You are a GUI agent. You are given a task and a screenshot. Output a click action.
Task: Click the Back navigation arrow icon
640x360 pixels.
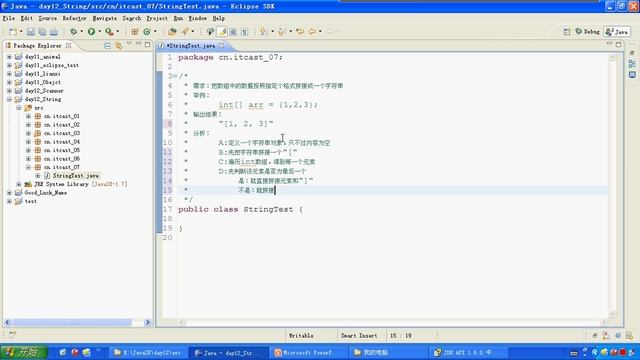coord(312,31)
